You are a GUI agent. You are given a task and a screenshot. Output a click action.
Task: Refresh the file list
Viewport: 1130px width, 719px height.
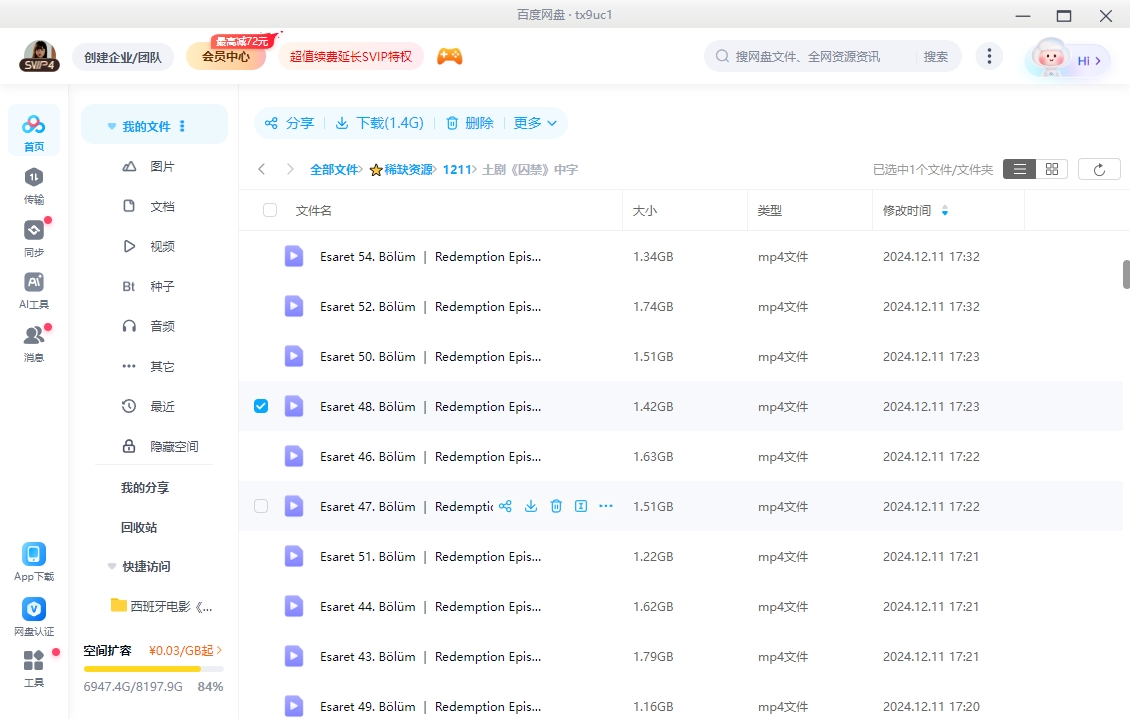pos(1099,168)
